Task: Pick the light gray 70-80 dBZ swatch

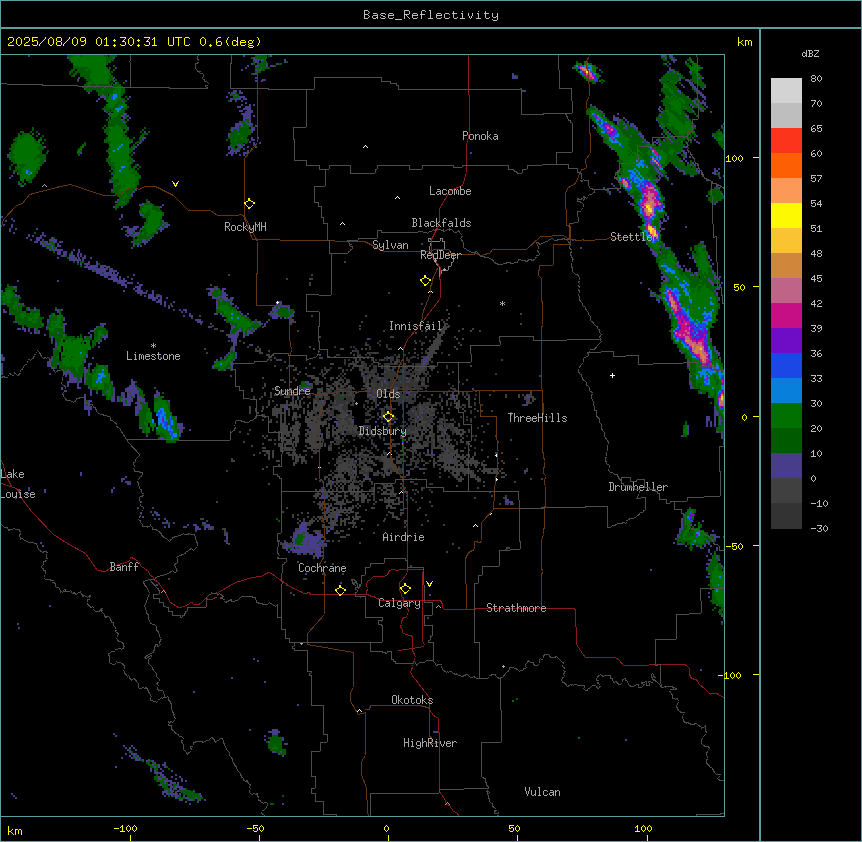Action: (x=786, y=91)
